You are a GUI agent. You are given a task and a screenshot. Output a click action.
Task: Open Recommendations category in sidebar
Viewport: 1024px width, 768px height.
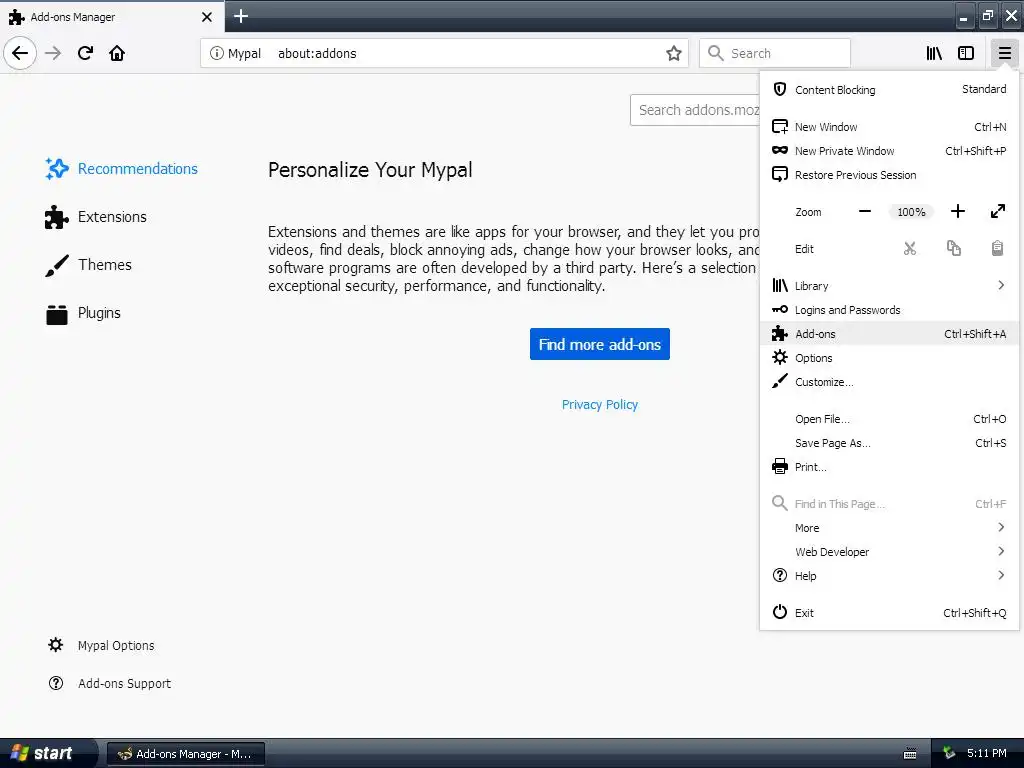121,168
